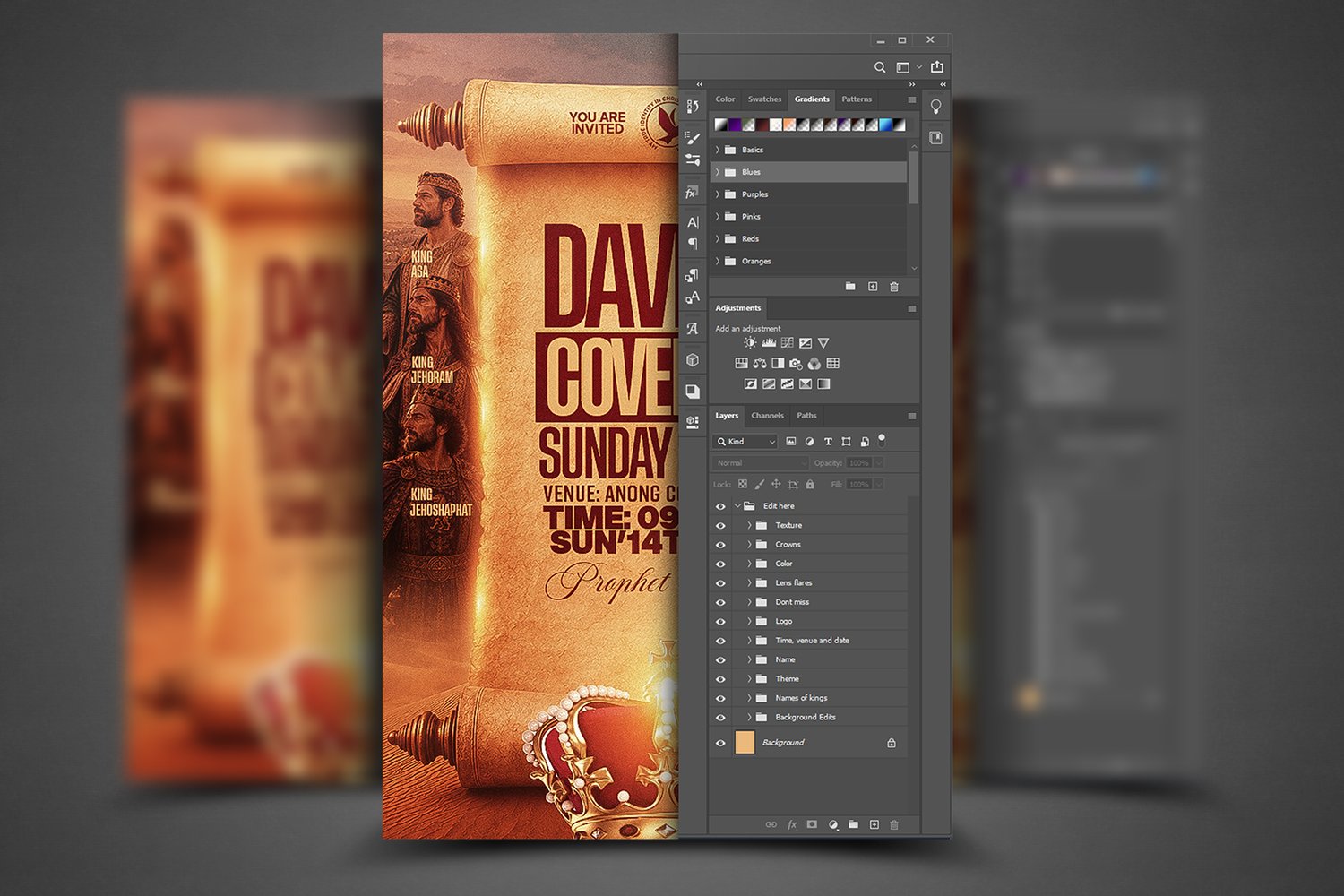
Task: Toggle layer filtering on/off switch
Action: [x=882, y=439]
